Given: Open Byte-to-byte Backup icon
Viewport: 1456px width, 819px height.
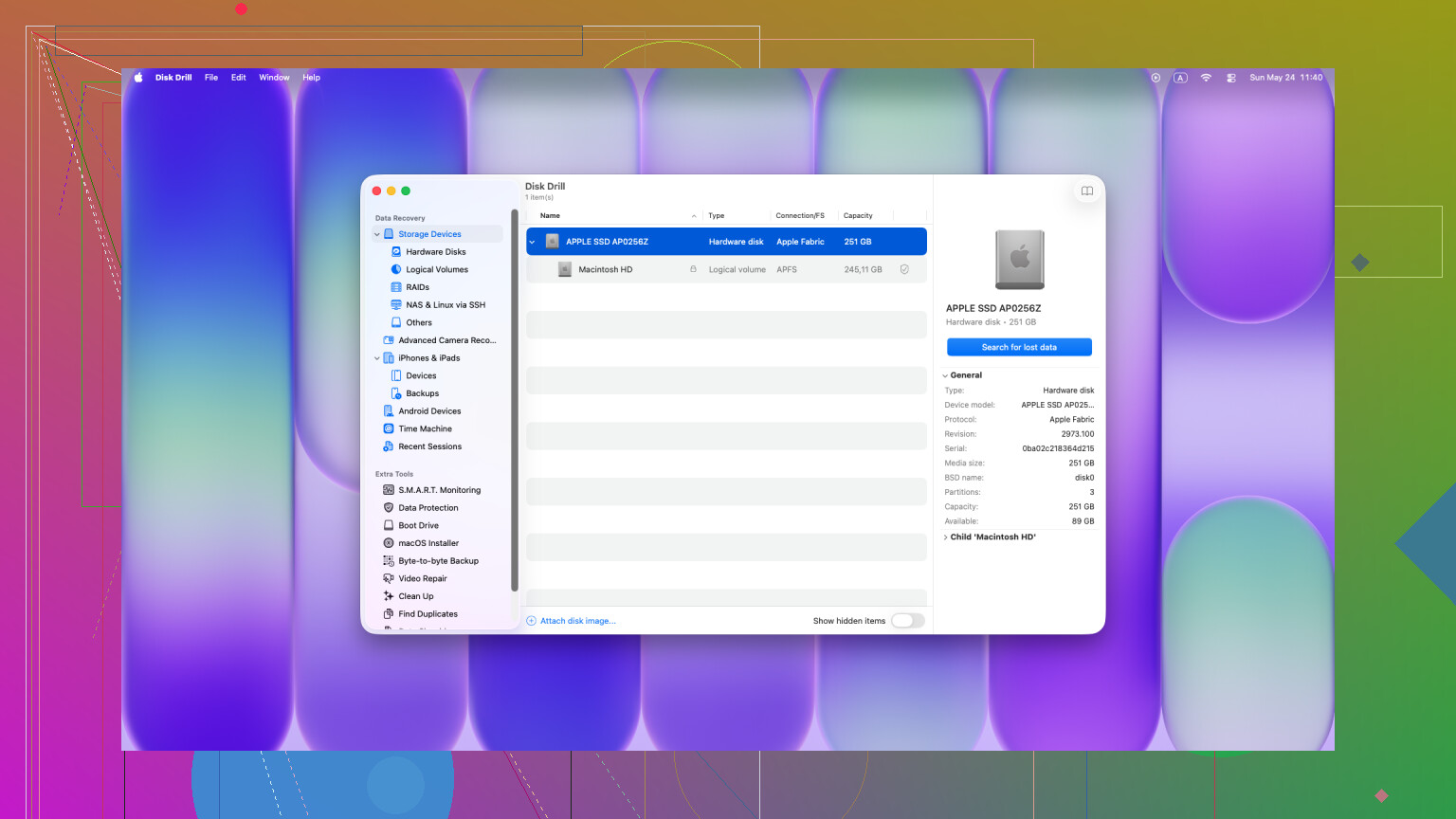Looking at the screenshot, I should coord(389,561).
